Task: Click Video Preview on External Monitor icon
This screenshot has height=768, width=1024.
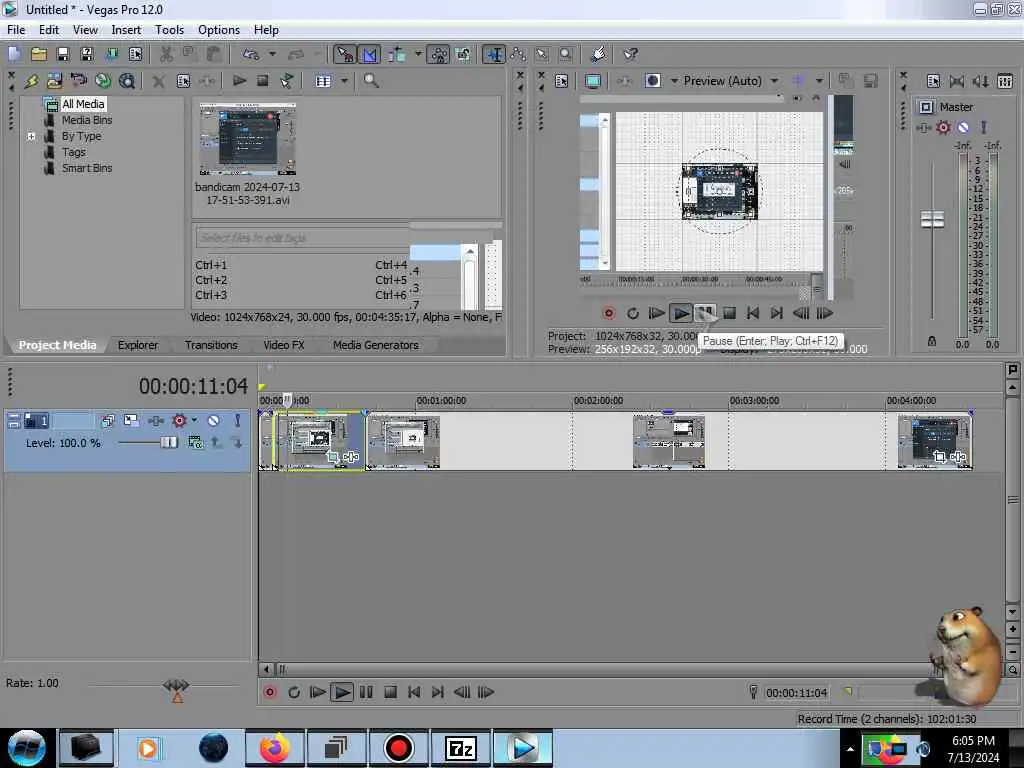Action: click(593, 81)
